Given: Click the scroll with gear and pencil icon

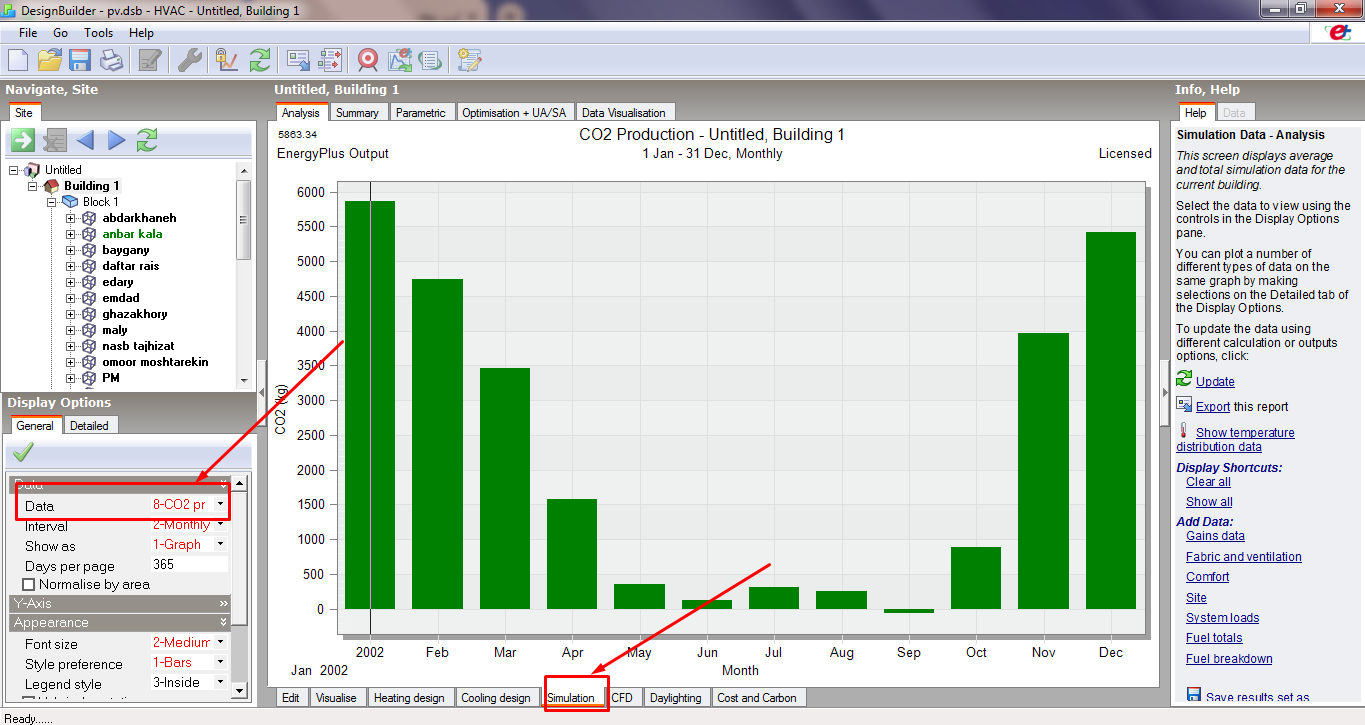Looking at the screenshot, I should coord(469,60).
